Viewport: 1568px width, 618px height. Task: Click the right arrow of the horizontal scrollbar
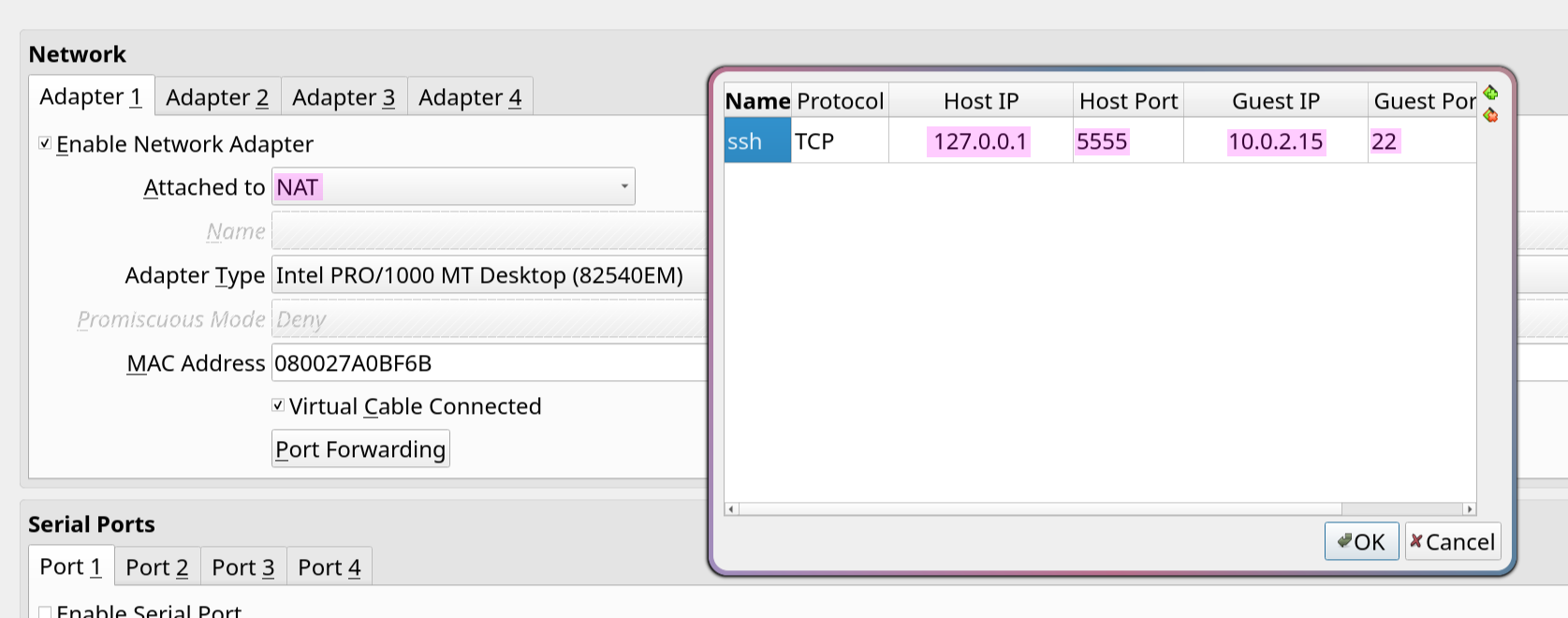(1469, 509)
